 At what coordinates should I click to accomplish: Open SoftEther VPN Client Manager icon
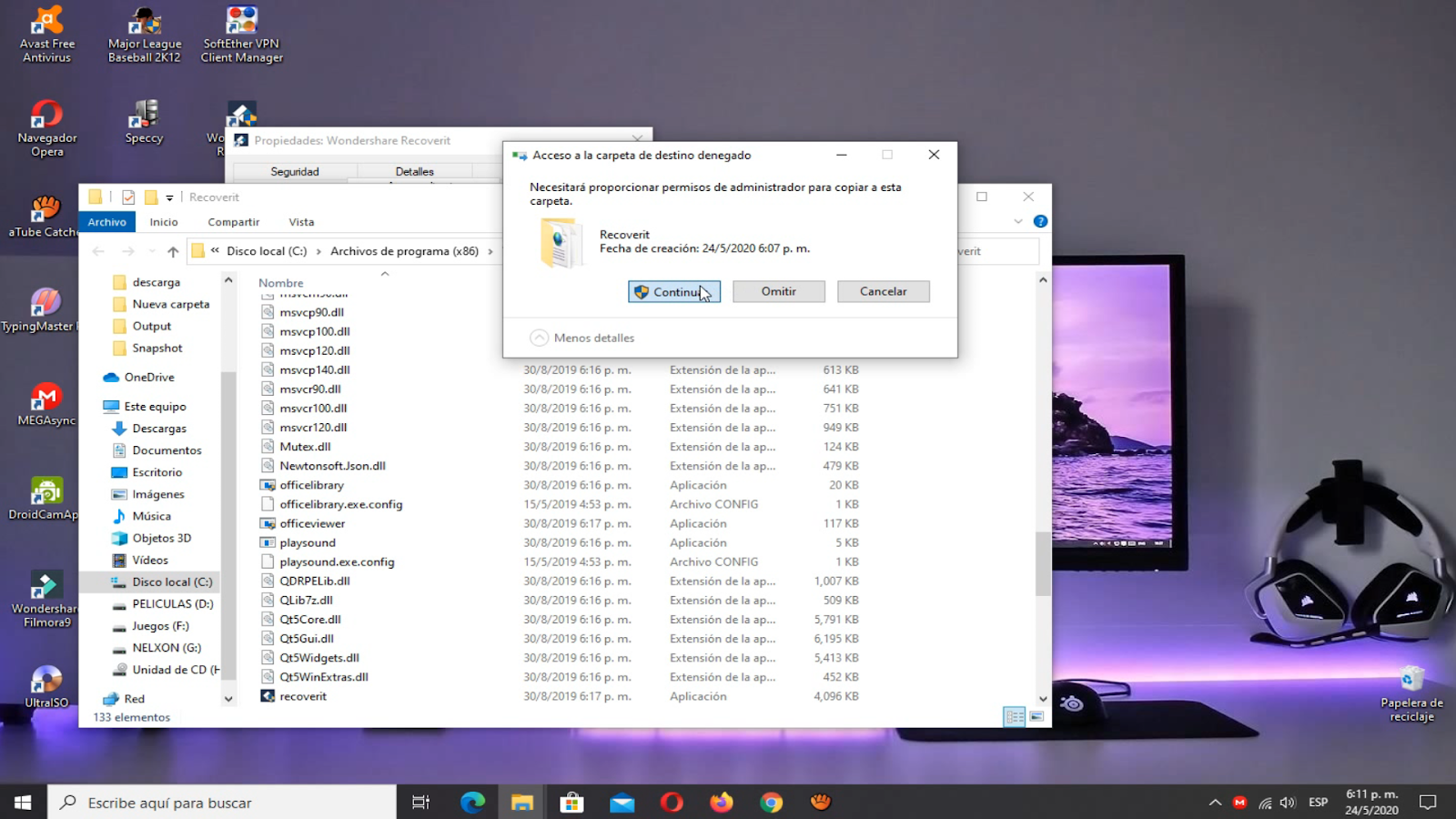point(241,35)
